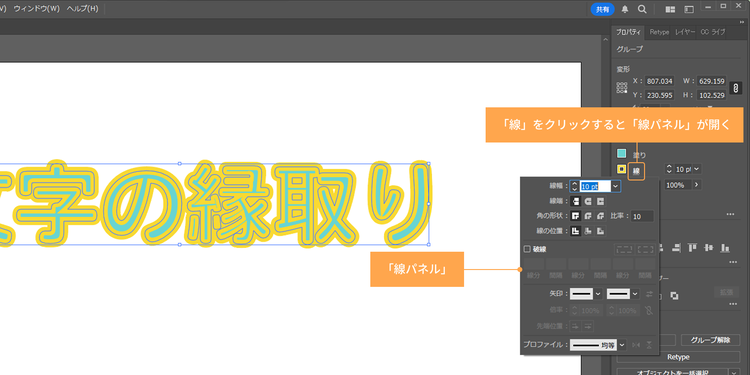
Task: Click horizontal align right icon
Action: click(675, 247)
